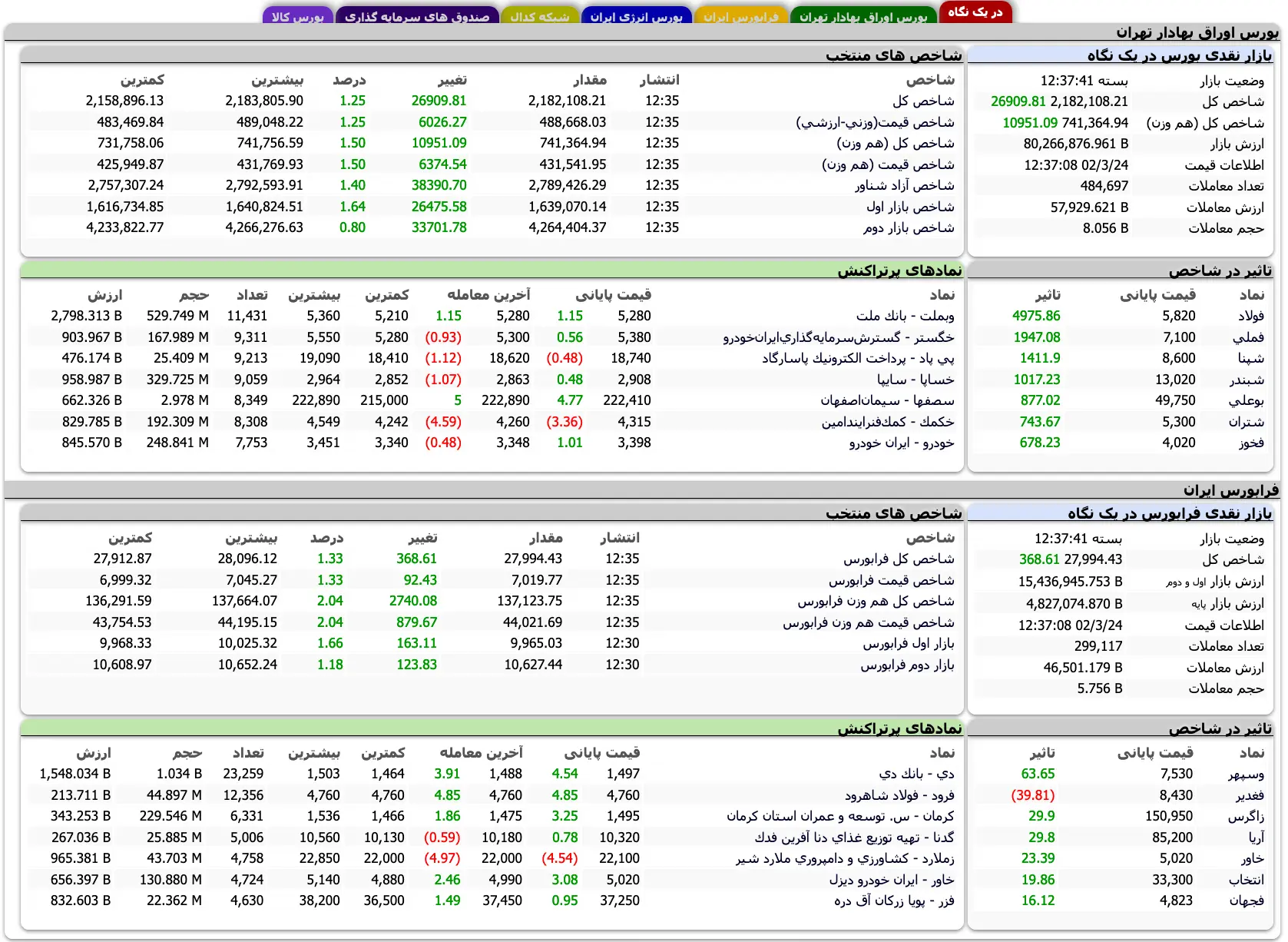Select فغدیر in Farabourse impact list
This screenshot has width=1288, height=942.
tap(1249, 795)
